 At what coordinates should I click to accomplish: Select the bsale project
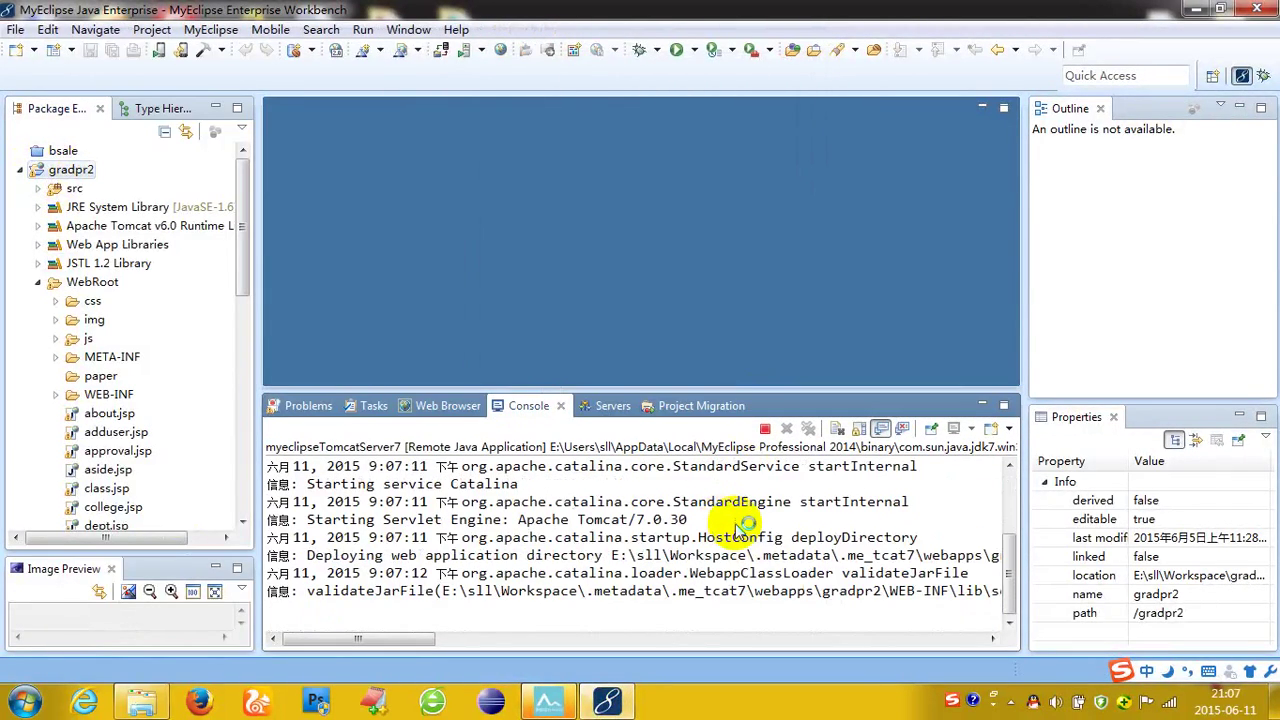(62, 151)
